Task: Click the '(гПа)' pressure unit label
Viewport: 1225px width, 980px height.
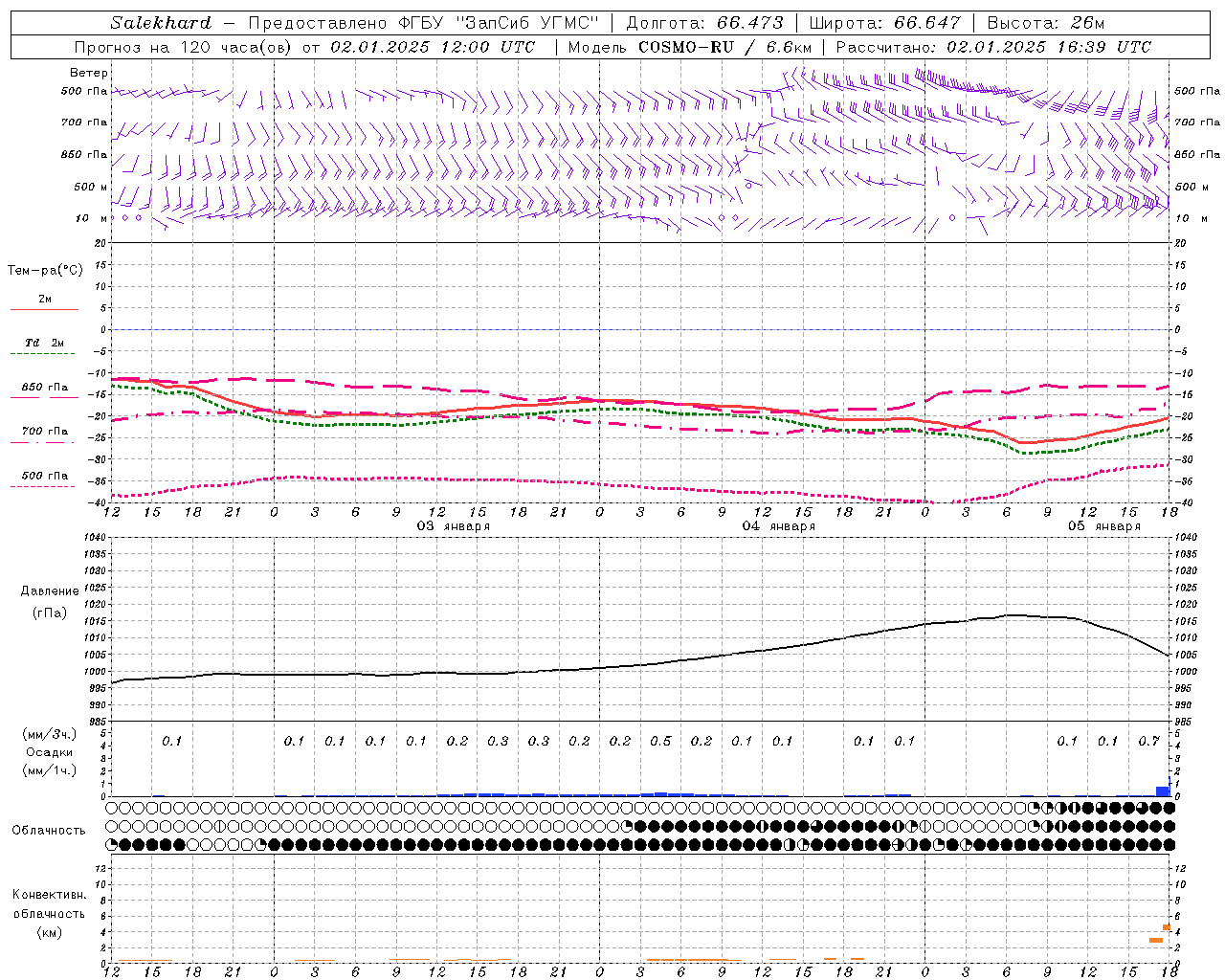Action: tap(50, 613)
